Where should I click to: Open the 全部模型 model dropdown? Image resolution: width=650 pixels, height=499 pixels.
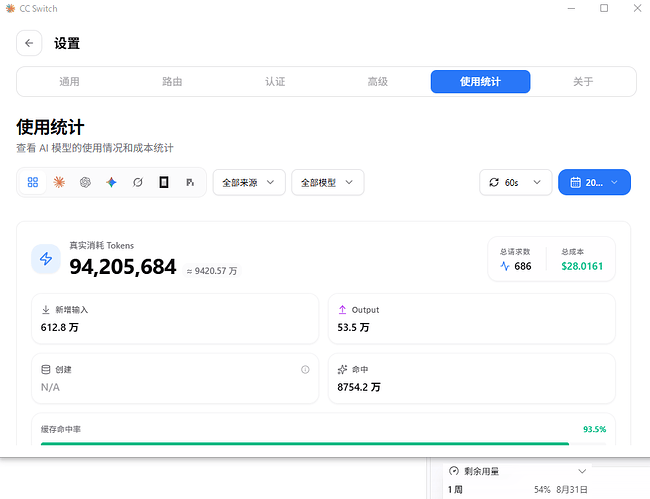pyautogui.click(x=328, y=182)
